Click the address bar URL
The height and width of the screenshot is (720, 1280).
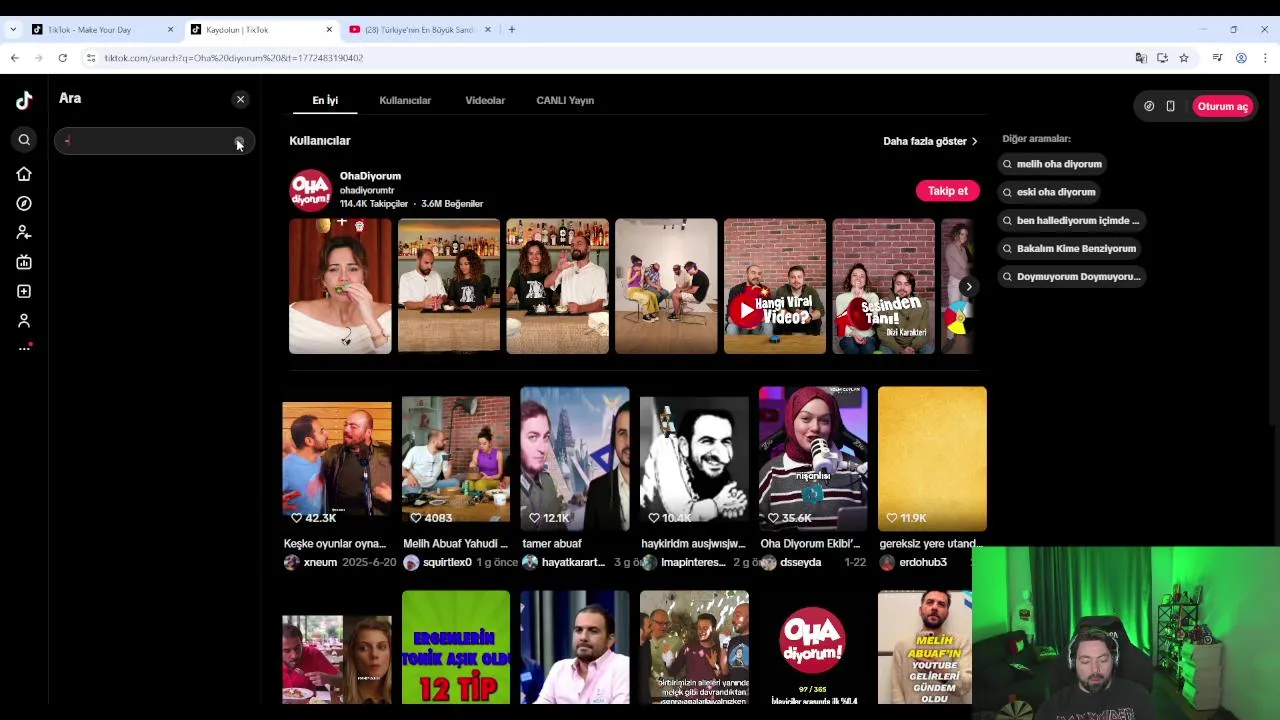click(234, 58)
